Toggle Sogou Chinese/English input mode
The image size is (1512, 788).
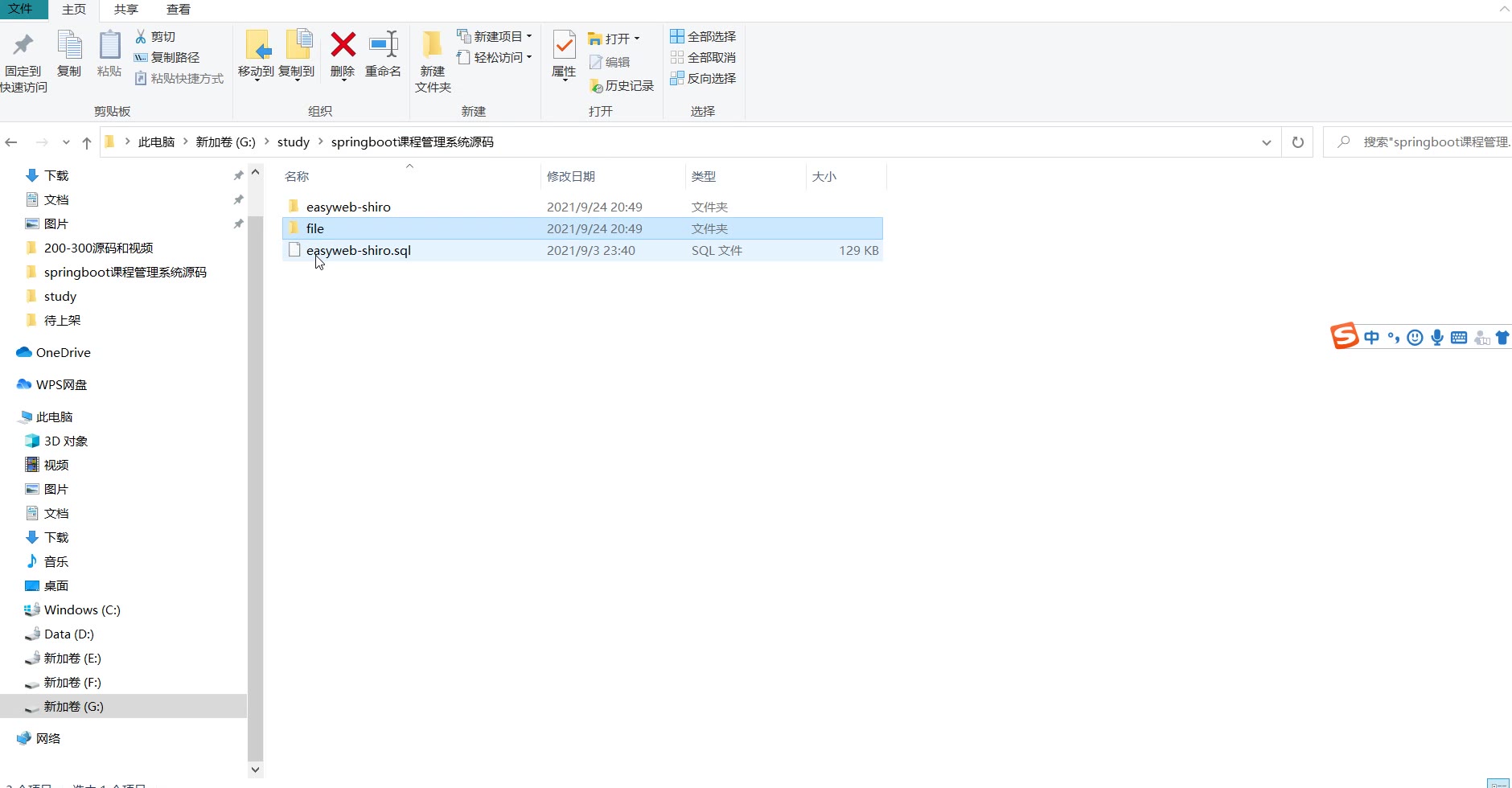click(1372, 338)
